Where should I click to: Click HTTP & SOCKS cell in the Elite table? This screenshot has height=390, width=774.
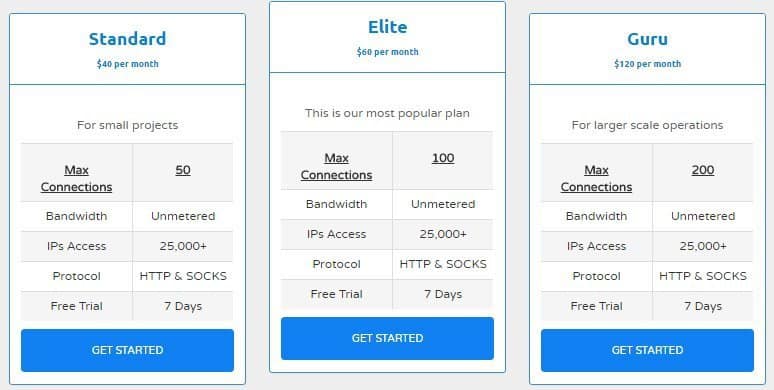coord(443,264)
